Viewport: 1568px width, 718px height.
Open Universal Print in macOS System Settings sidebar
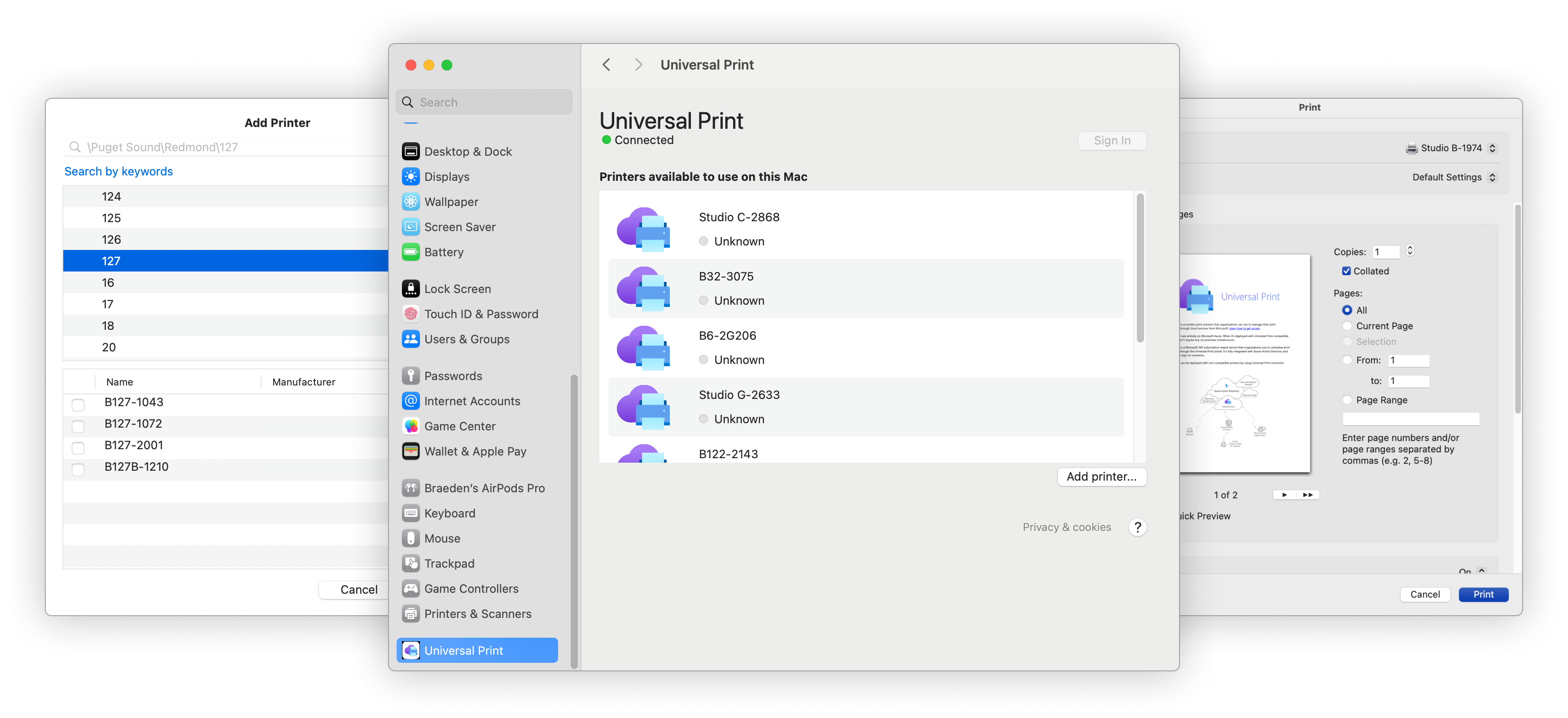click(x=462, y=649)
